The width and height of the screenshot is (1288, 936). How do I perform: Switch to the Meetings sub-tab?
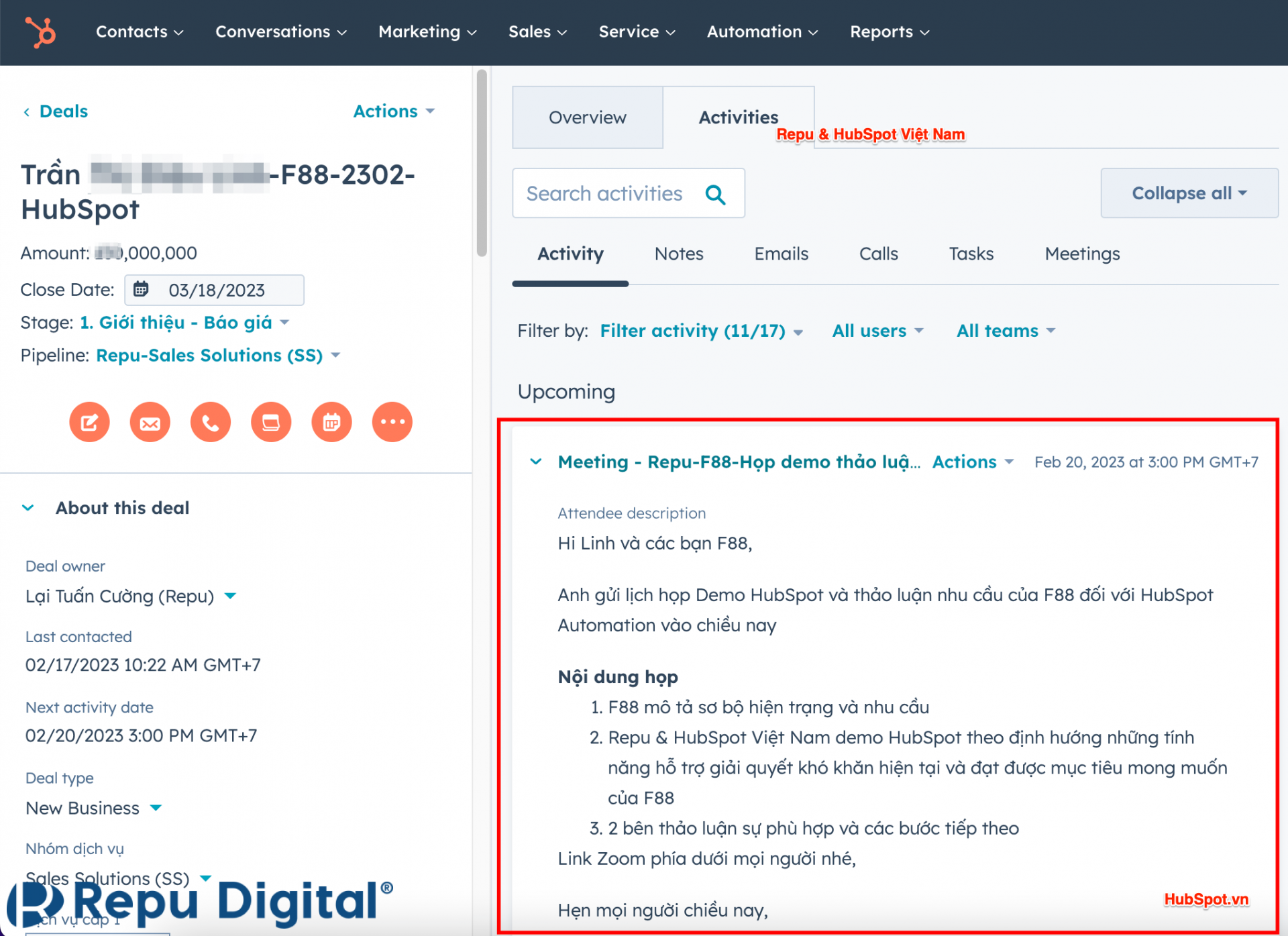1082,254
